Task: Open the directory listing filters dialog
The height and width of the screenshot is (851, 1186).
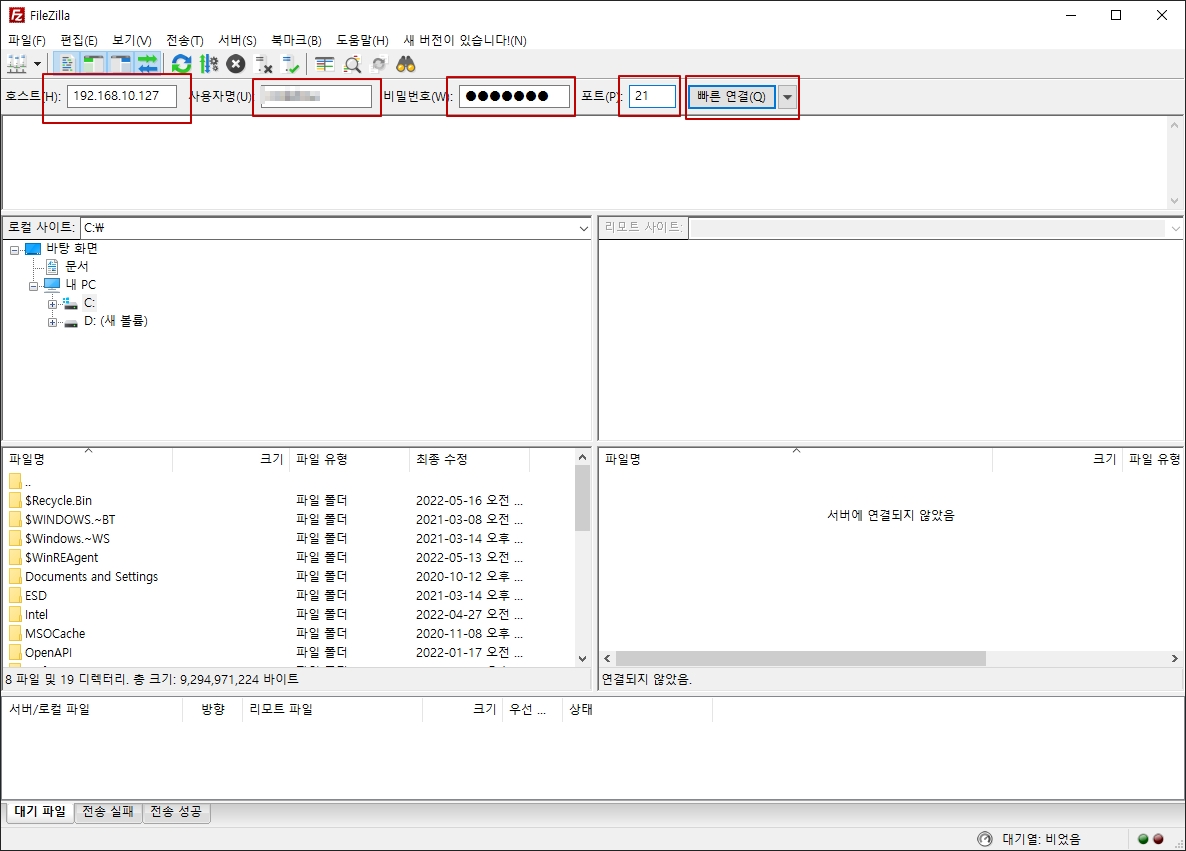Action: point(324,64)
